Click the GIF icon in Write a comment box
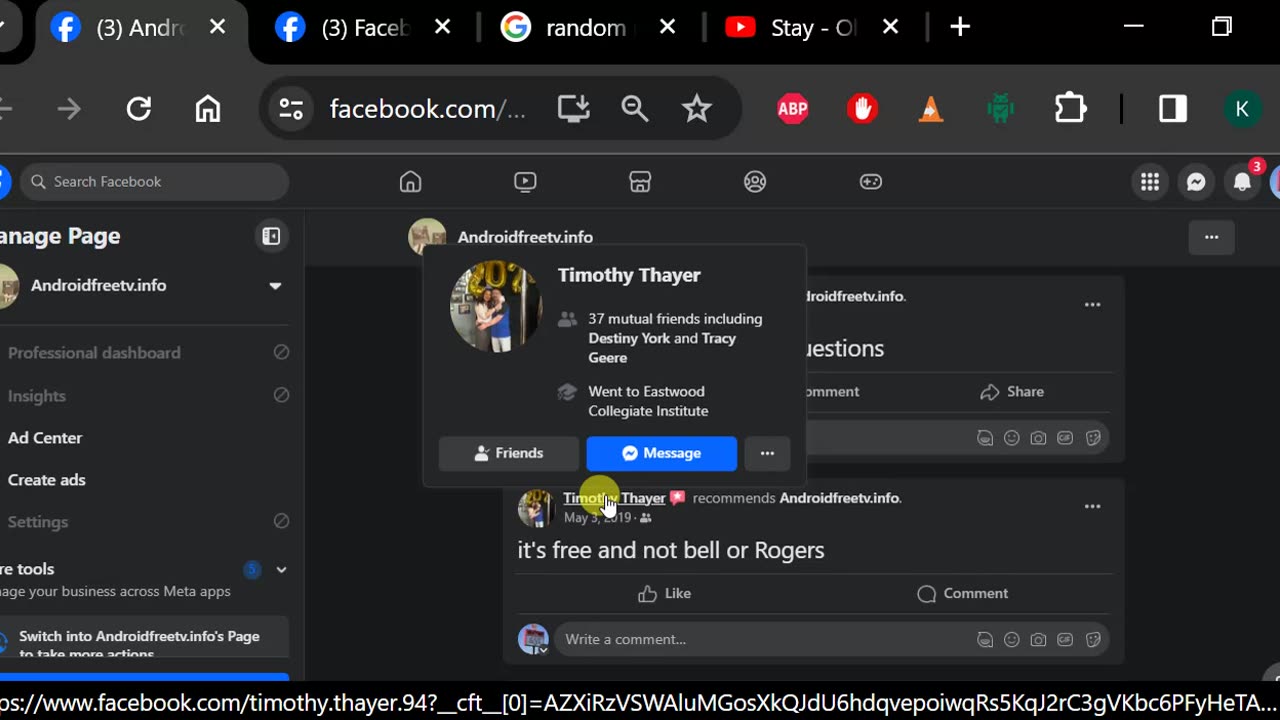 click(x=1065, y=639)
